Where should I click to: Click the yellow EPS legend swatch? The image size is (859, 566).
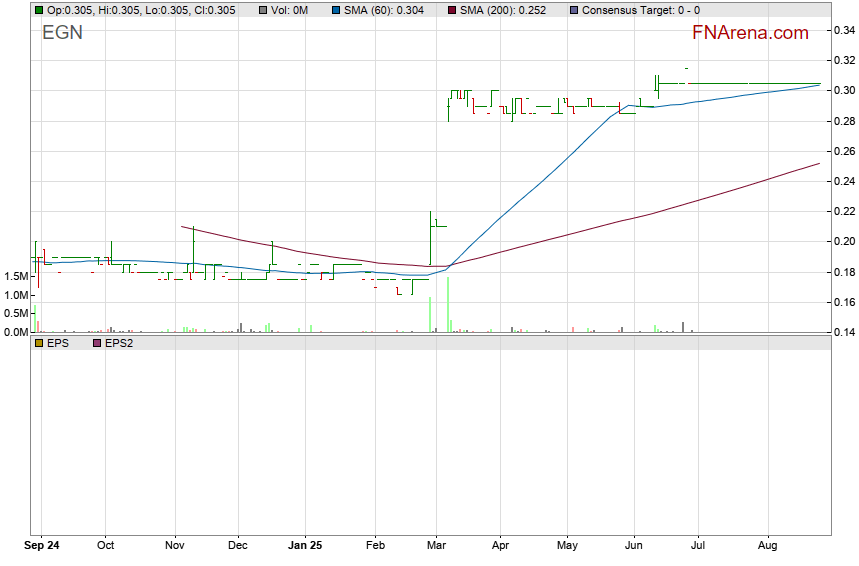click(39, 343)
